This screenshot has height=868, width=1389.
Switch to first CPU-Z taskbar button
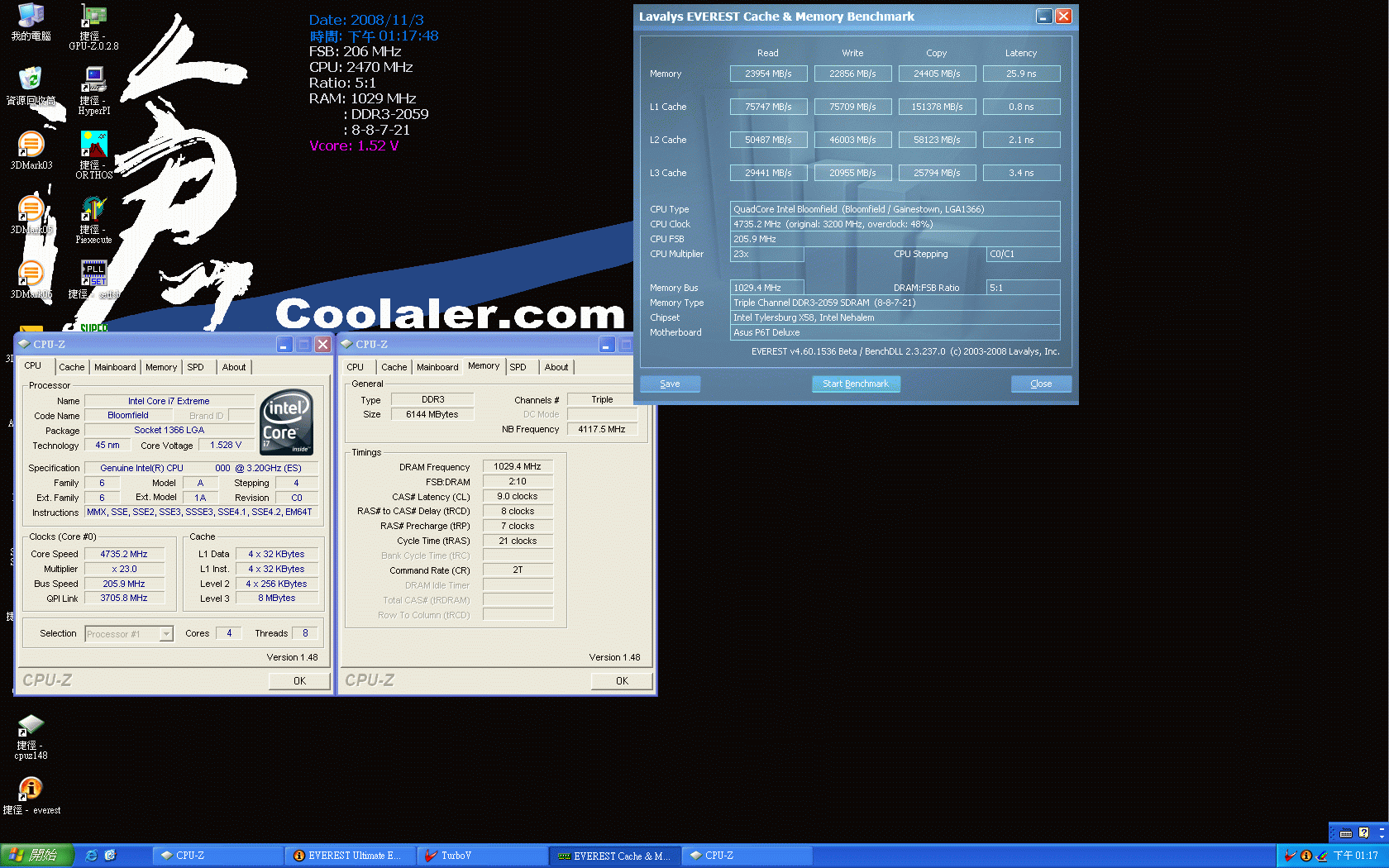[x=218, y=856]
